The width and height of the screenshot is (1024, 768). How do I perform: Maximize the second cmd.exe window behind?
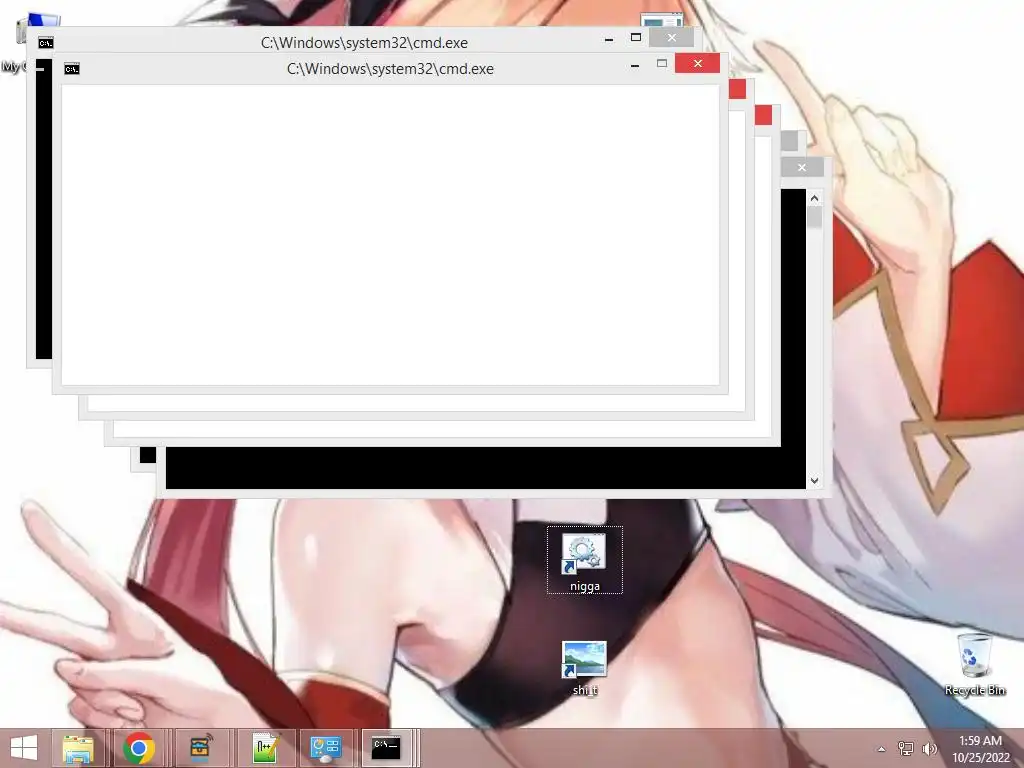[635, 37]
